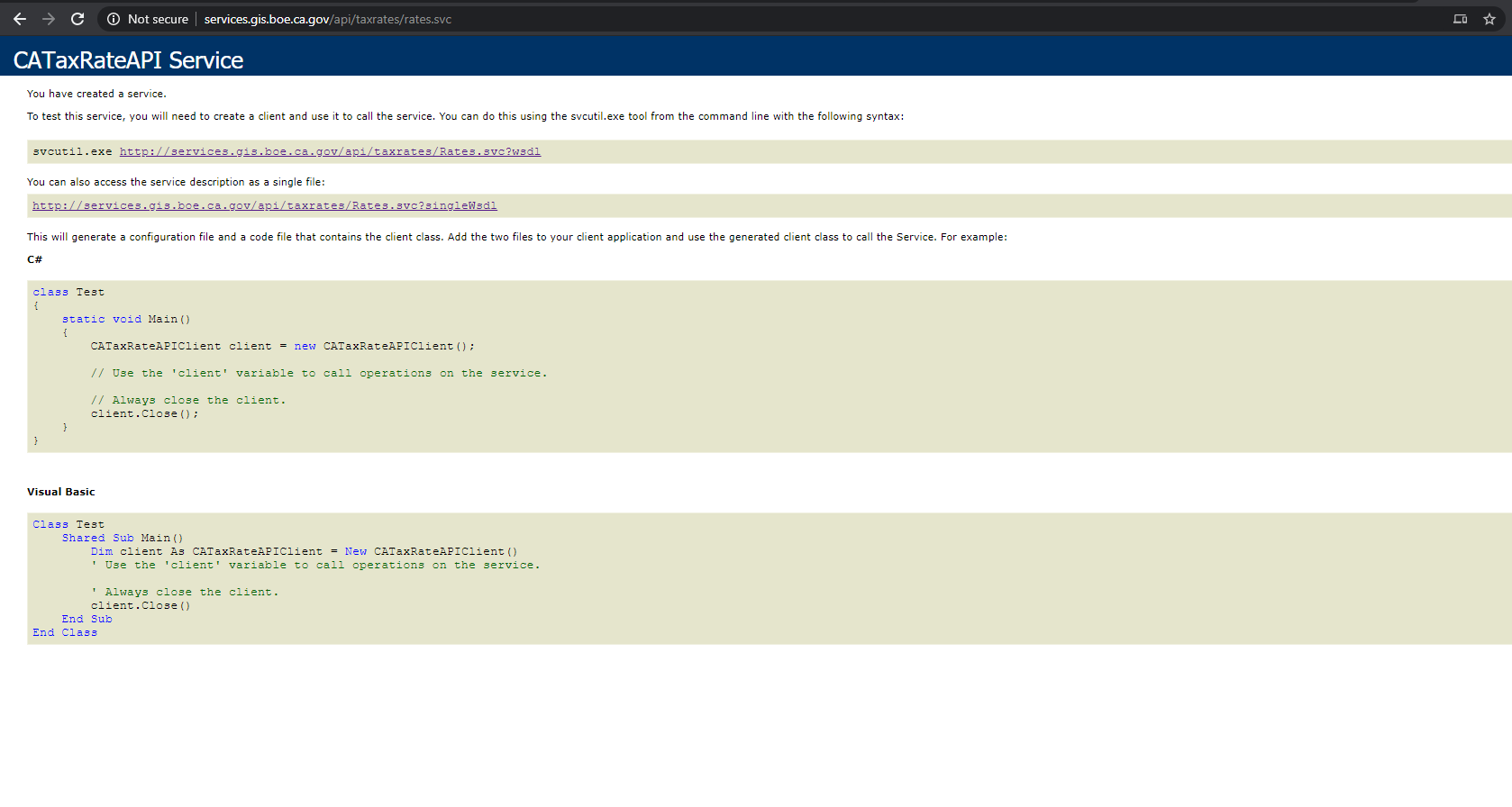
Task: Click 'static void Main()' in C# code
Action: (126, 319)
